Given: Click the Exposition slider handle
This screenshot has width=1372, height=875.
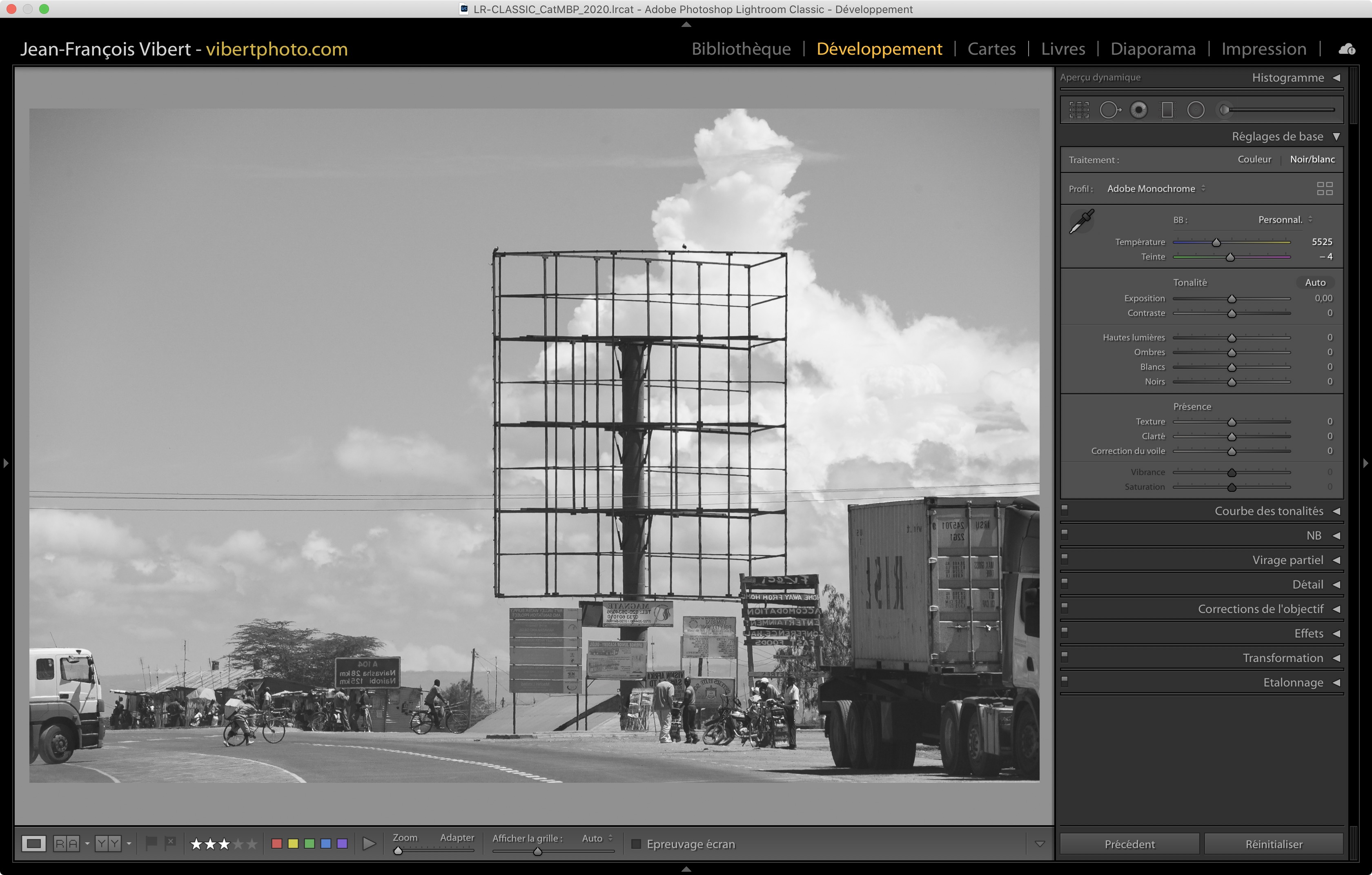Looking at the screenshot, I should point(1231,299).
